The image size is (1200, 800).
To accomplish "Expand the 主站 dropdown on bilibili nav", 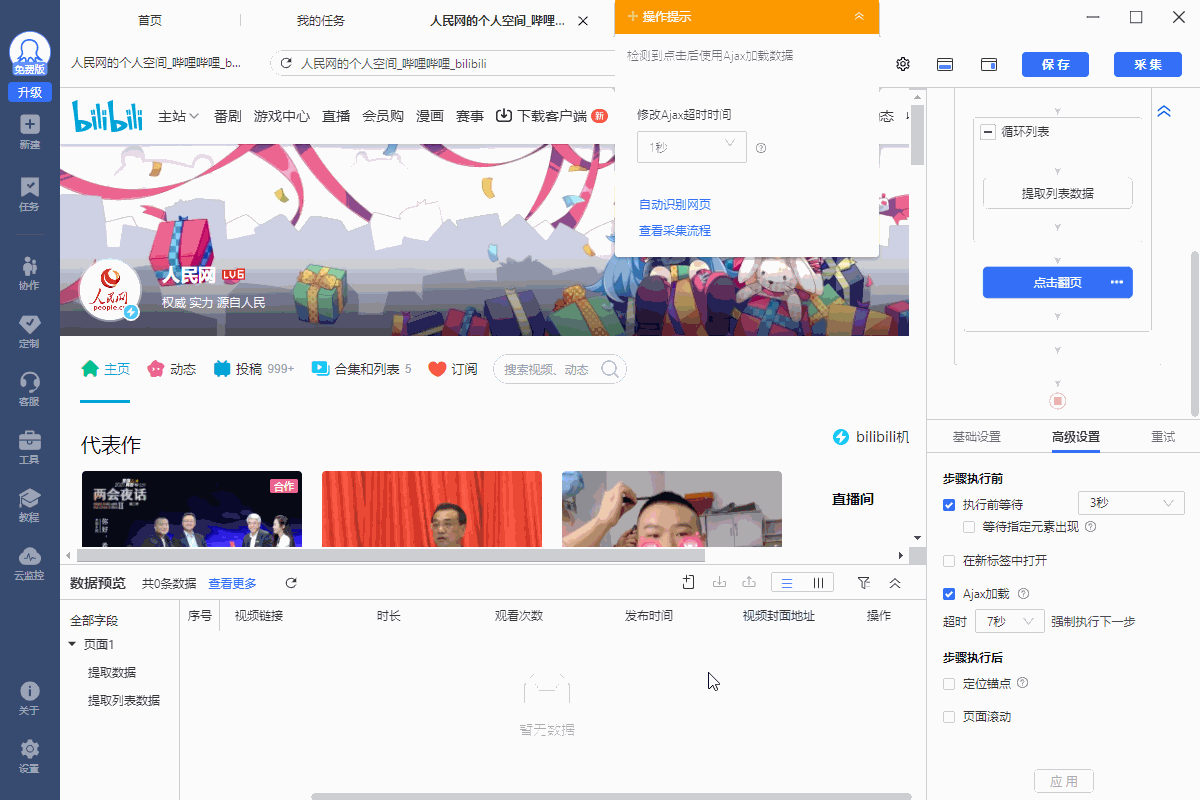I will 179,116.
